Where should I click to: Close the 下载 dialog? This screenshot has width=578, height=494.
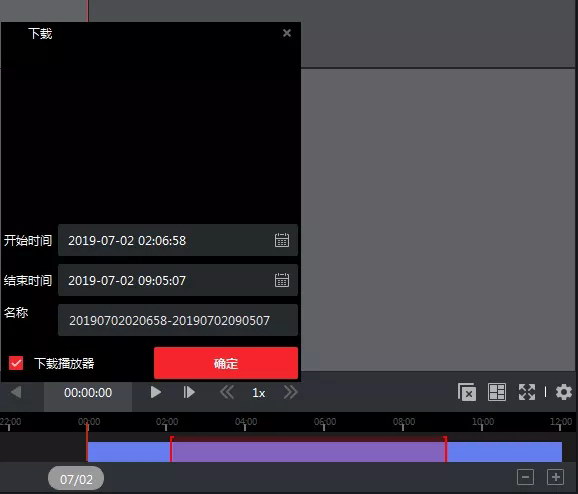(287, 33)
